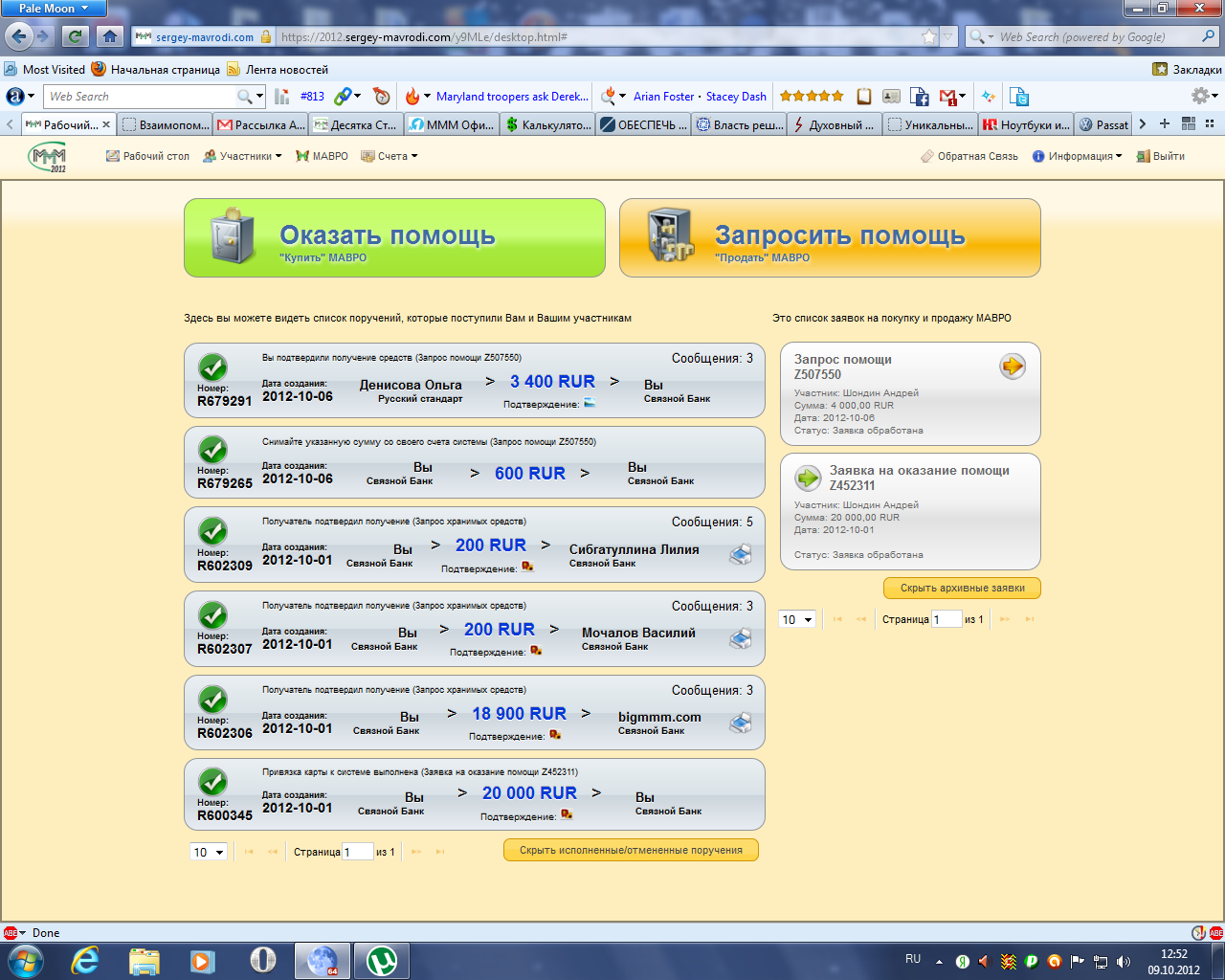This screenshot has width=1225, height=980.
Task: Select the 600 RUR amount text
Action: click(x=530, y=473)
